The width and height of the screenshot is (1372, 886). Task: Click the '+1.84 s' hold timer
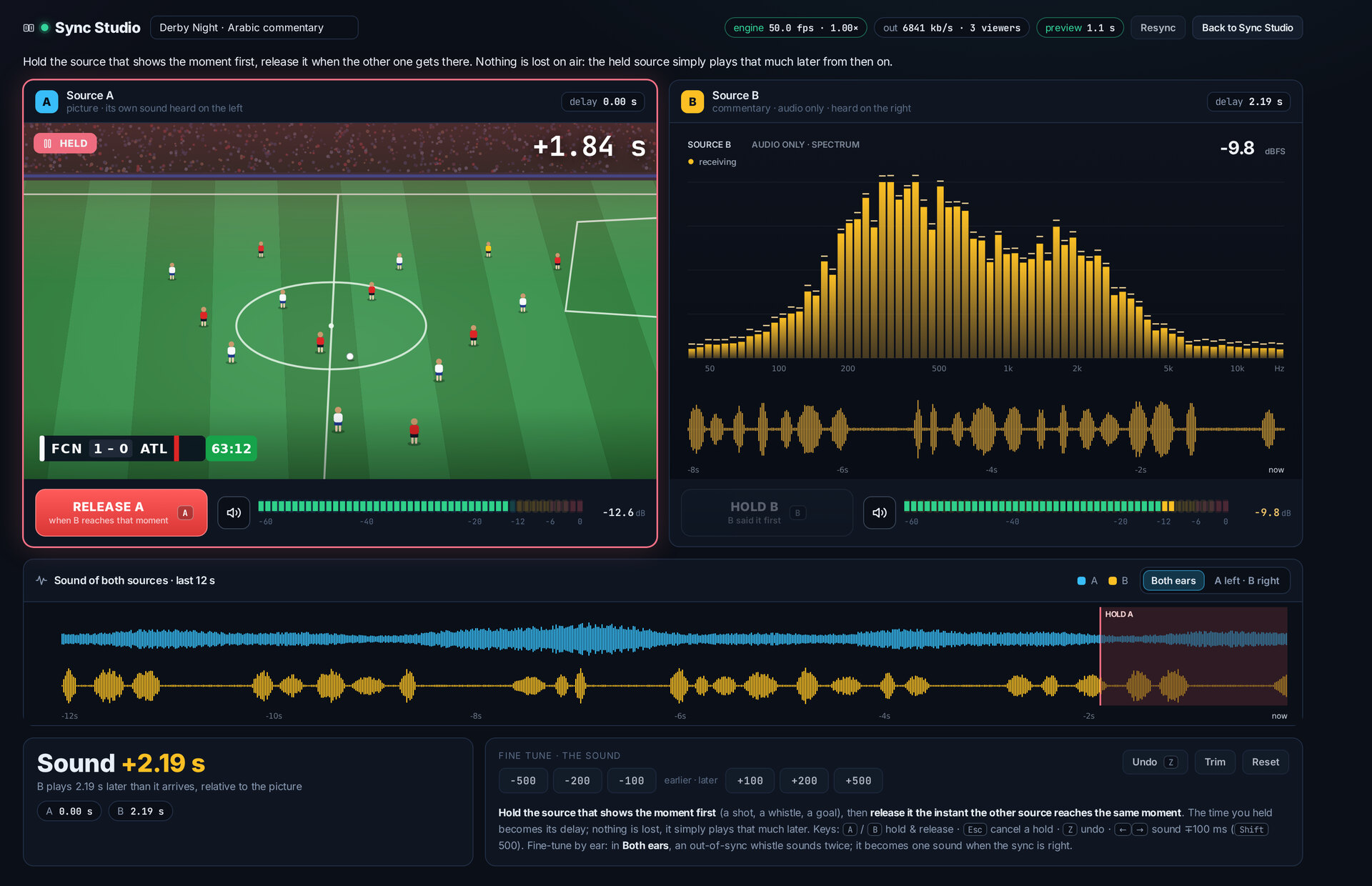click(x=589, y=146)
